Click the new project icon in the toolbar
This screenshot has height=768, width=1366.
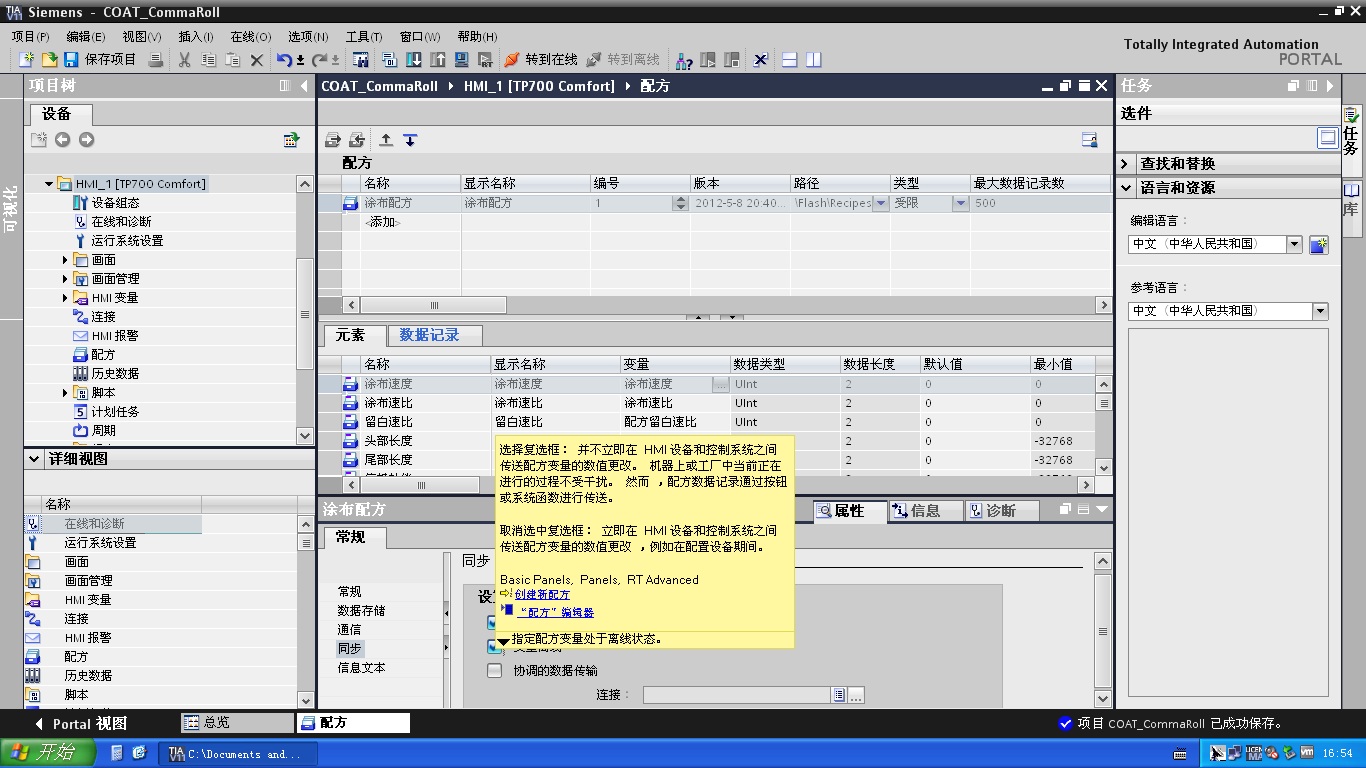[26, 60]
